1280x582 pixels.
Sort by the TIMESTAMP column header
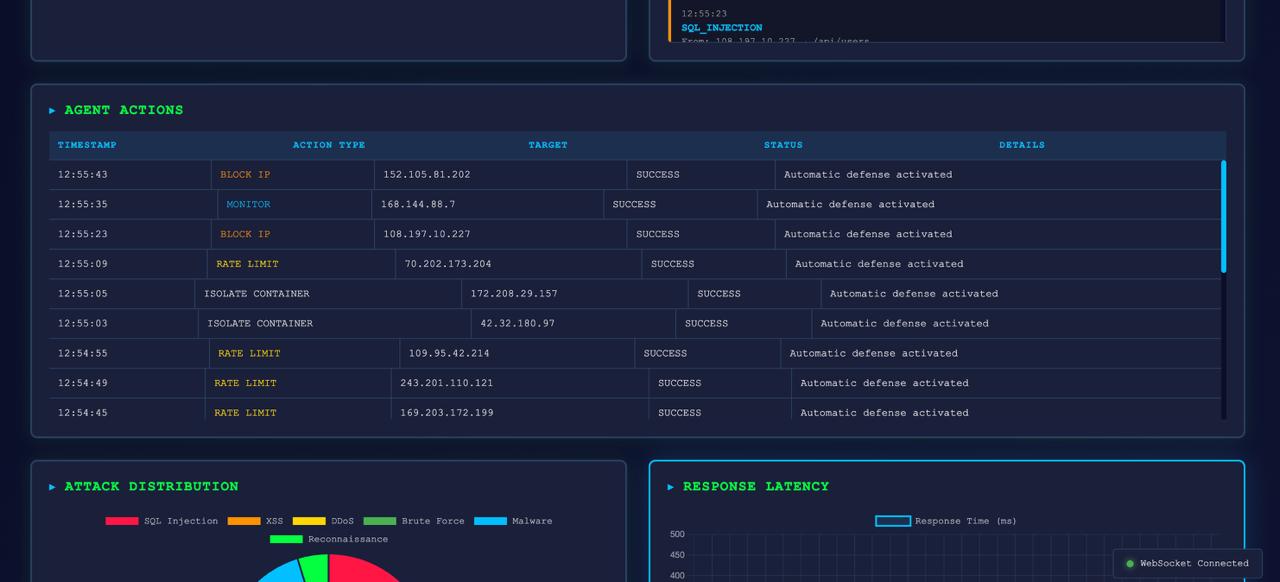[x=87, y=145]
